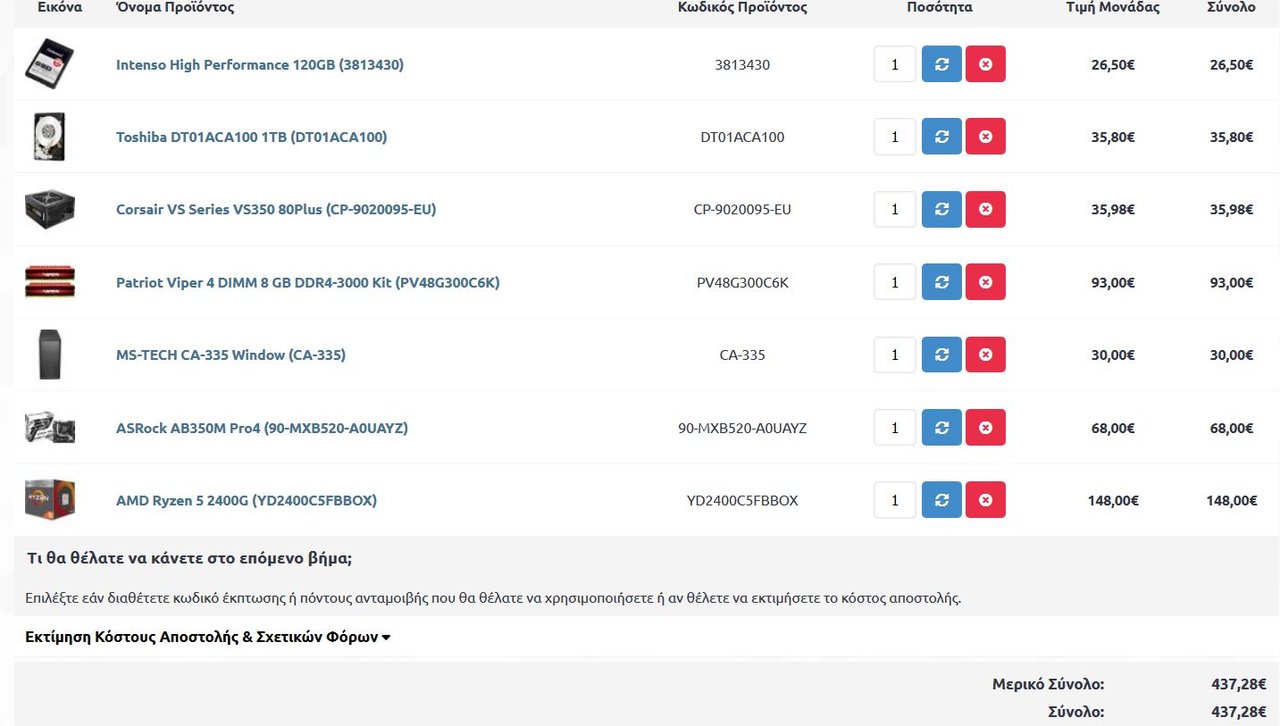Image resolution: width=1280 pixels, height=726 pixels.
Task: Remove Corsair VS Series VS350 from cart
Action: click(x=986, y=210)
